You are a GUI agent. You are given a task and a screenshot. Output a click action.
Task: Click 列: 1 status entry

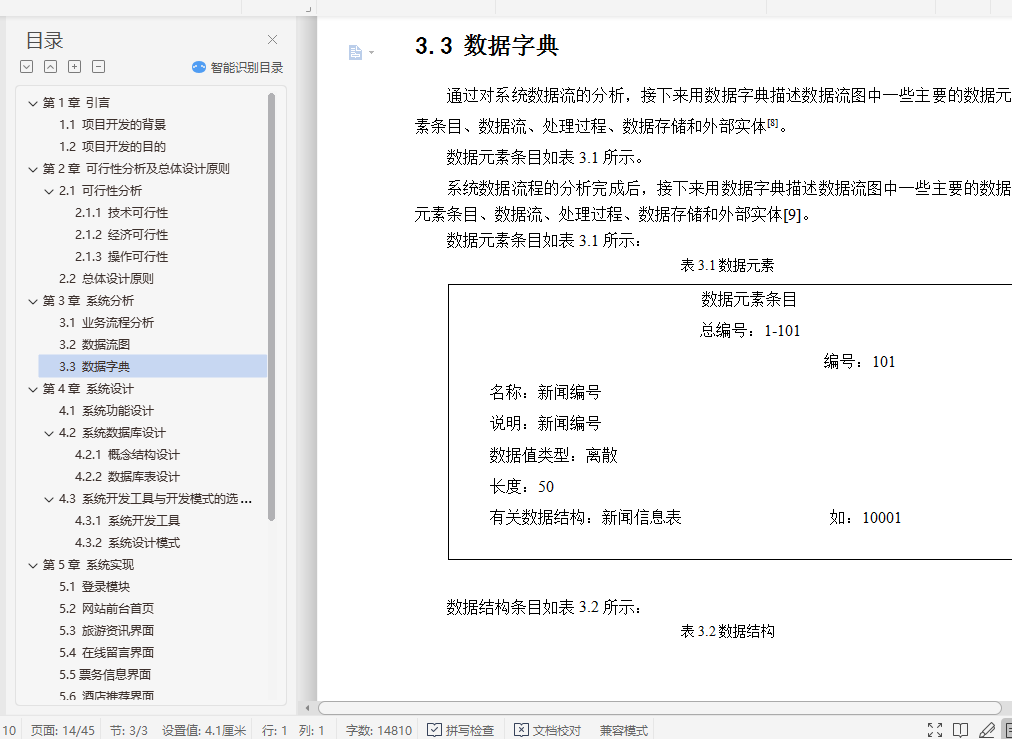pyautogui.click(x=312, y=731)
